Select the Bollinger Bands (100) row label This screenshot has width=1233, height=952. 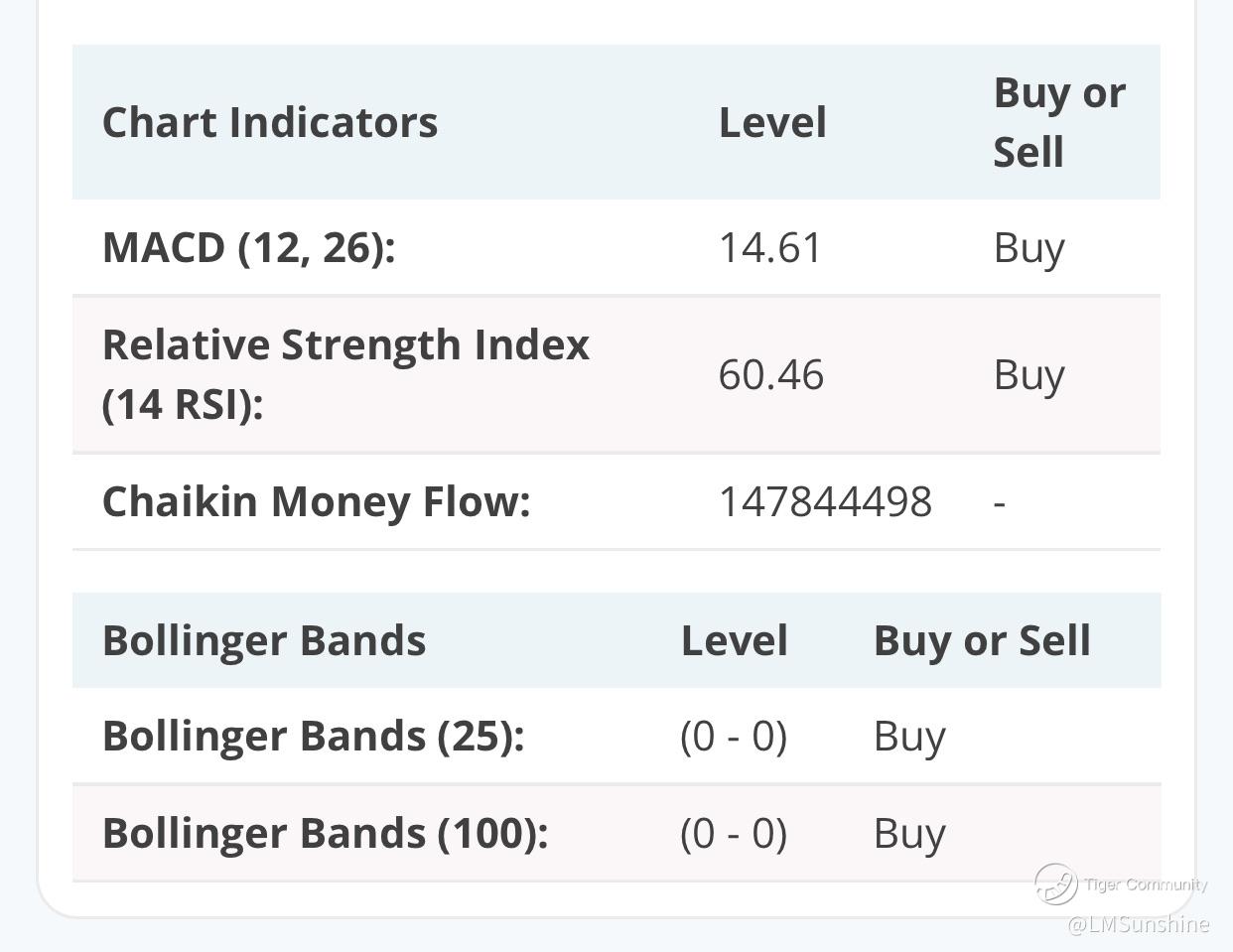[x=325, y=833]
